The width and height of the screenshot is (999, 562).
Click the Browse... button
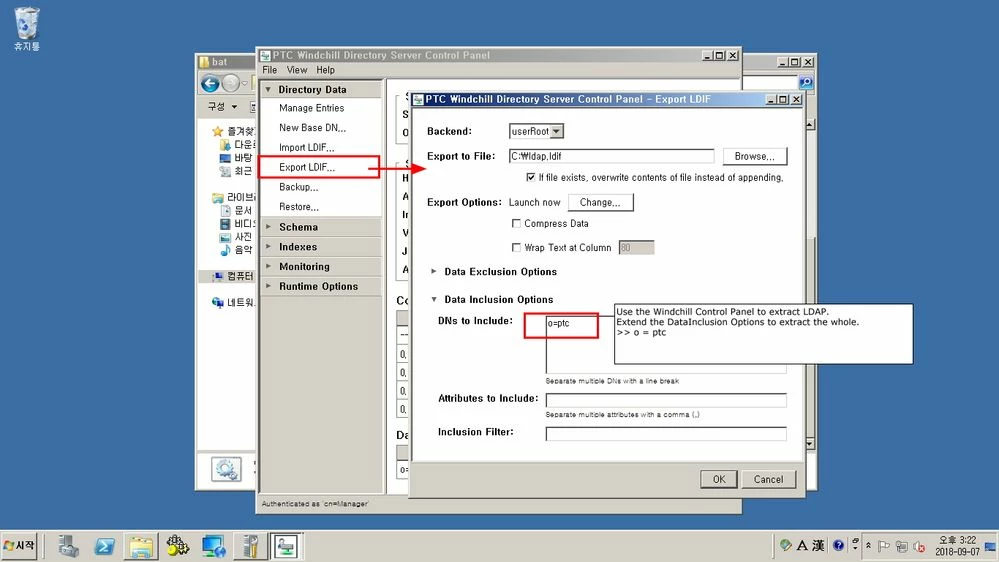[x=754, y=156]
